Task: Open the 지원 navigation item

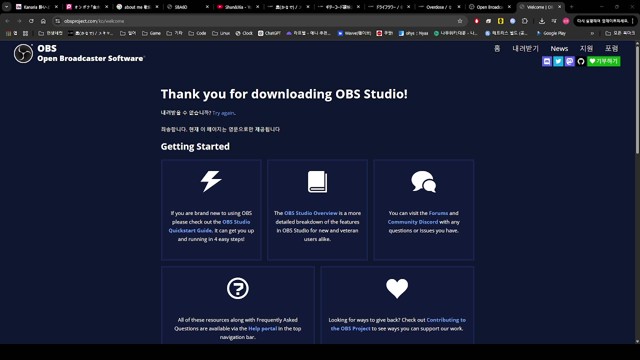Action: point(586,49)
